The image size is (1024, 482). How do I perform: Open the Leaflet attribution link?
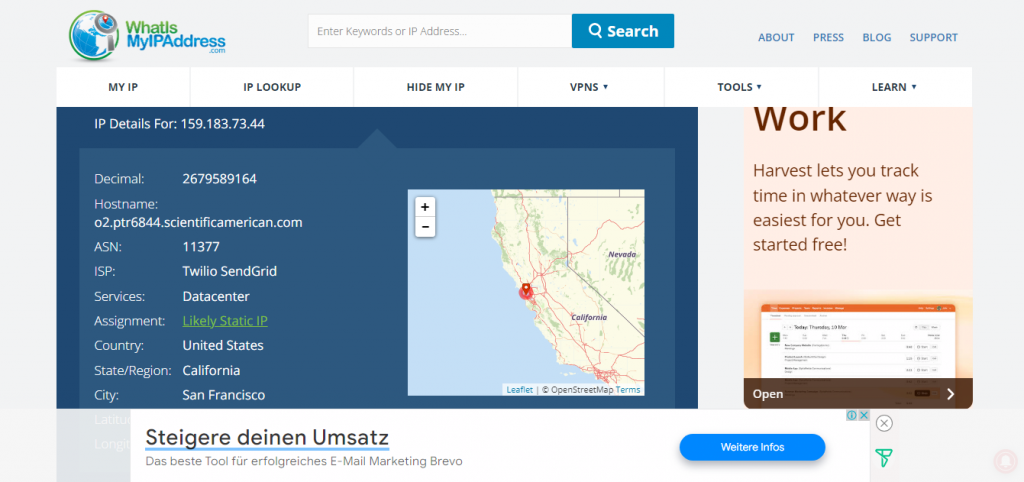tap(520, 390)
